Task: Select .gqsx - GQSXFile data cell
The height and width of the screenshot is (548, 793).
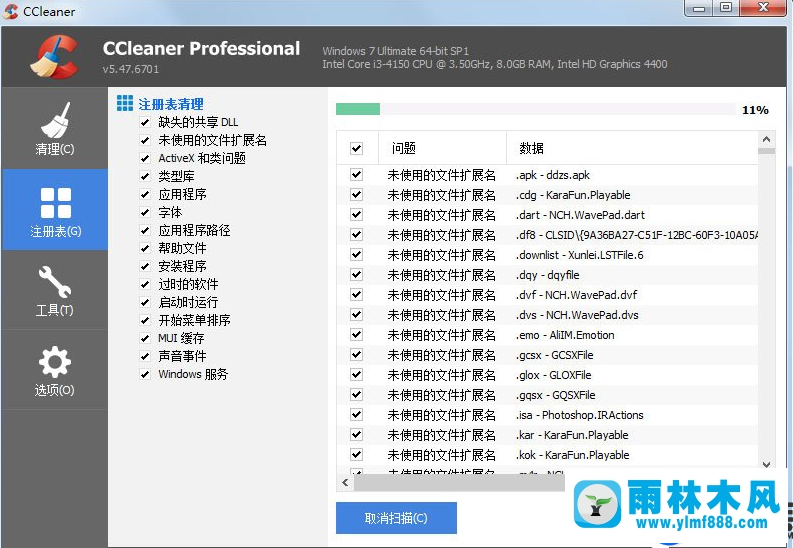Action: coord(555,395)
